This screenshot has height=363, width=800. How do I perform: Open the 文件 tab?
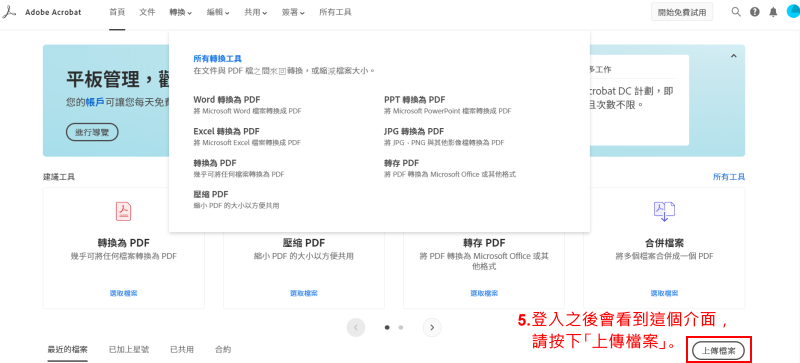(147, 12)
